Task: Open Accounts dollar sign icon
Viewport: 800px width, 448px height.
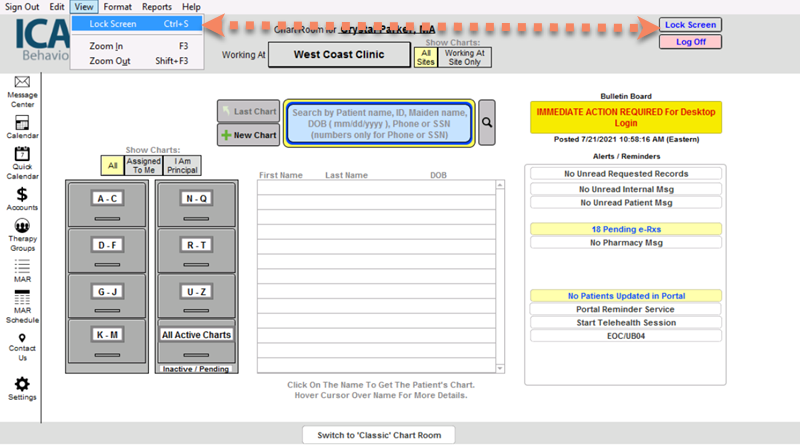Action: point(22,194)
